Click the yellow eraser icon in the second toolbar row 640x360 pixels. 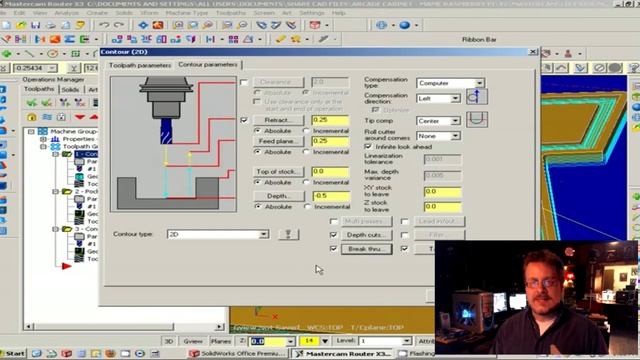pyautogui.click(x=280, y=39)
